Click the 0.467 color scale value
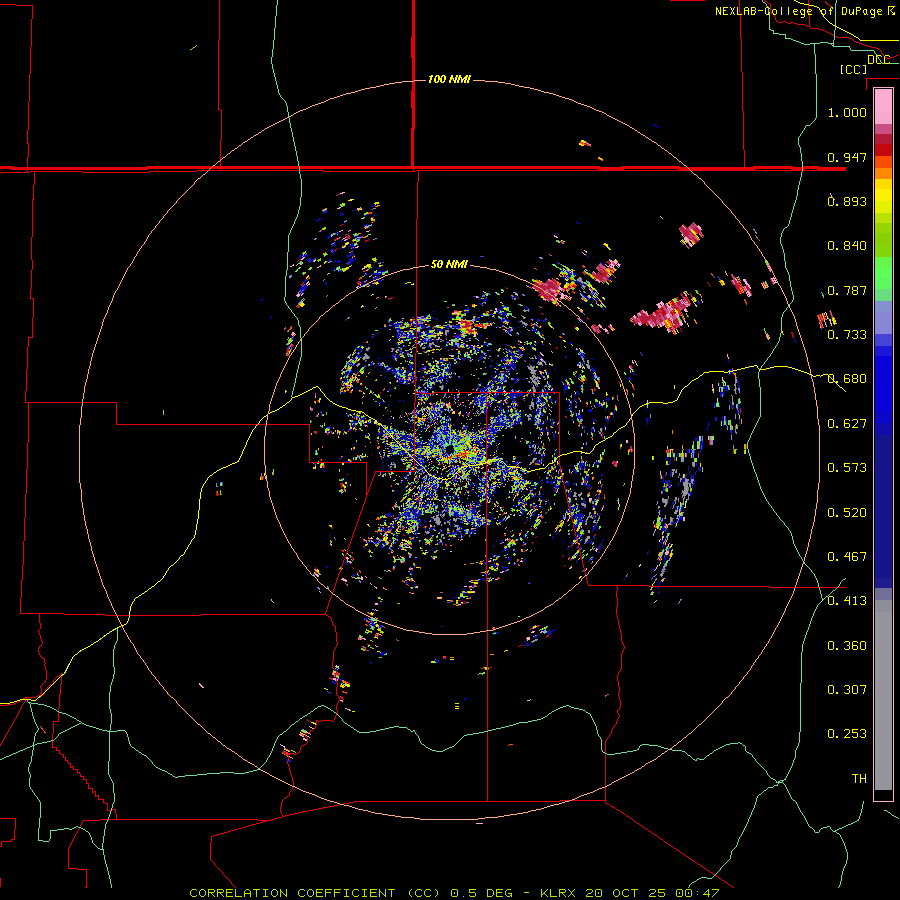 pos(847,557)
